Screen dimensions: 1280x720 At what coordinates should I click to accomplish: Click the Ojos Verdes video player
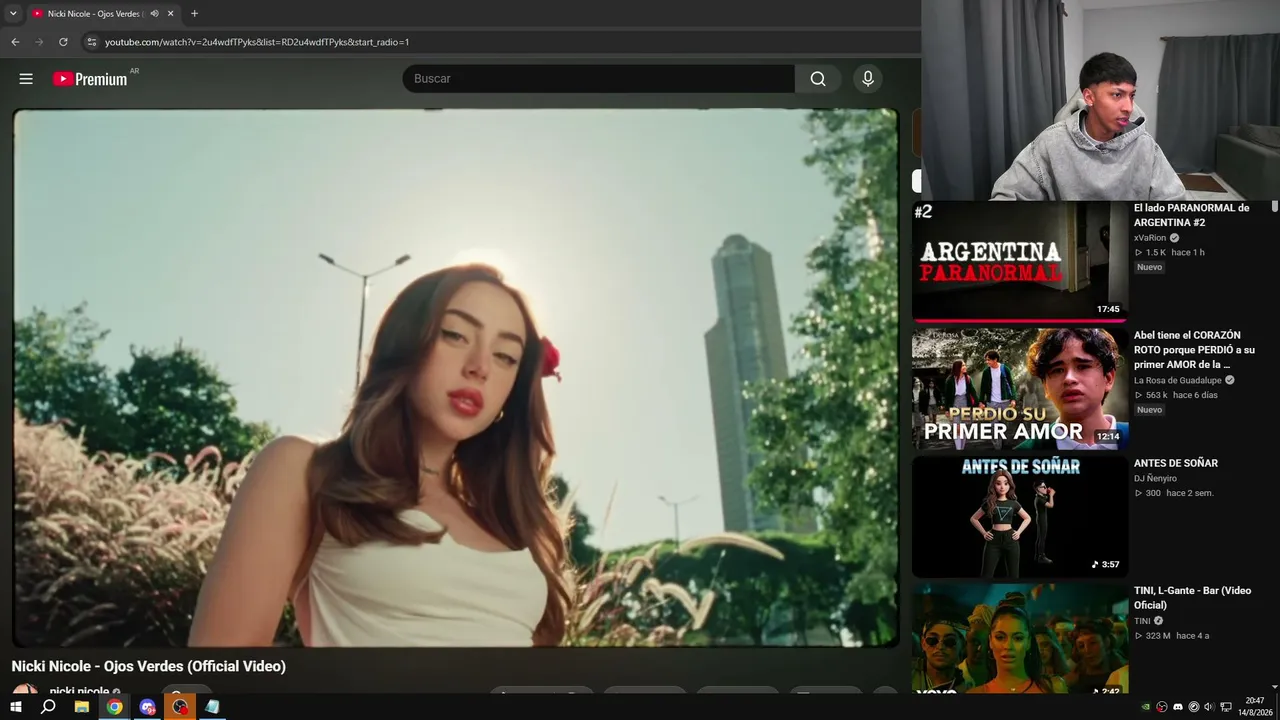click(x=456, y=377)
